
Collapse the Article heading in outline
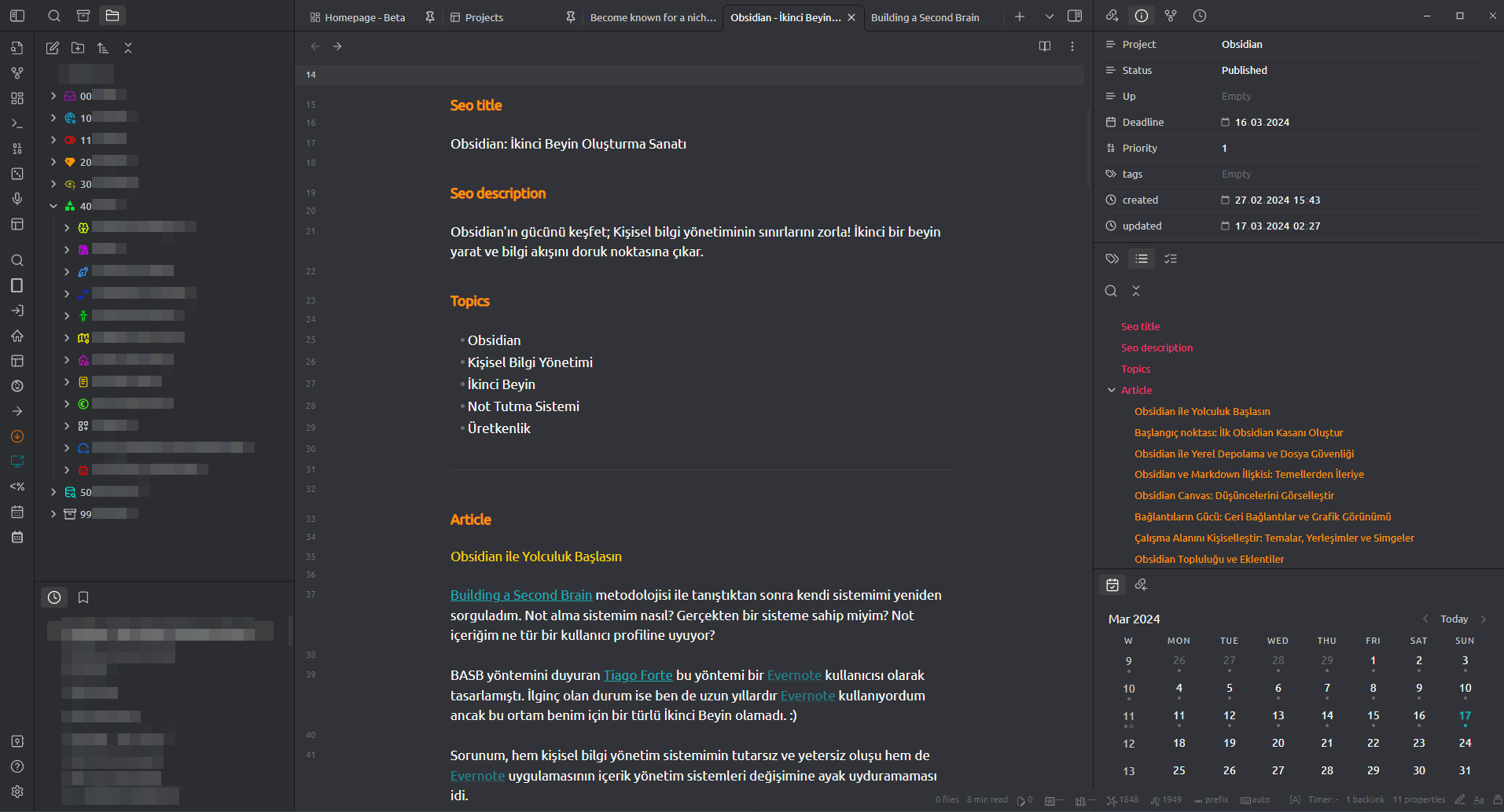[1112, 390]
